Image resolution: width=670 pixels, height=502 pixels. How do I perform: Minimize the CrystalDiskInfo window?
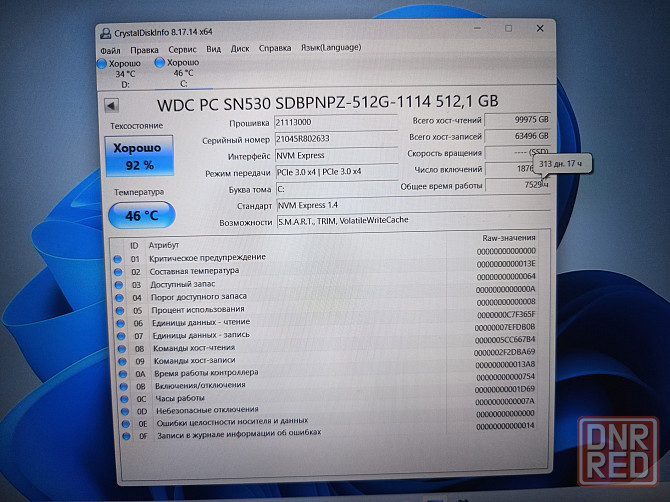[x=478, y=28]
